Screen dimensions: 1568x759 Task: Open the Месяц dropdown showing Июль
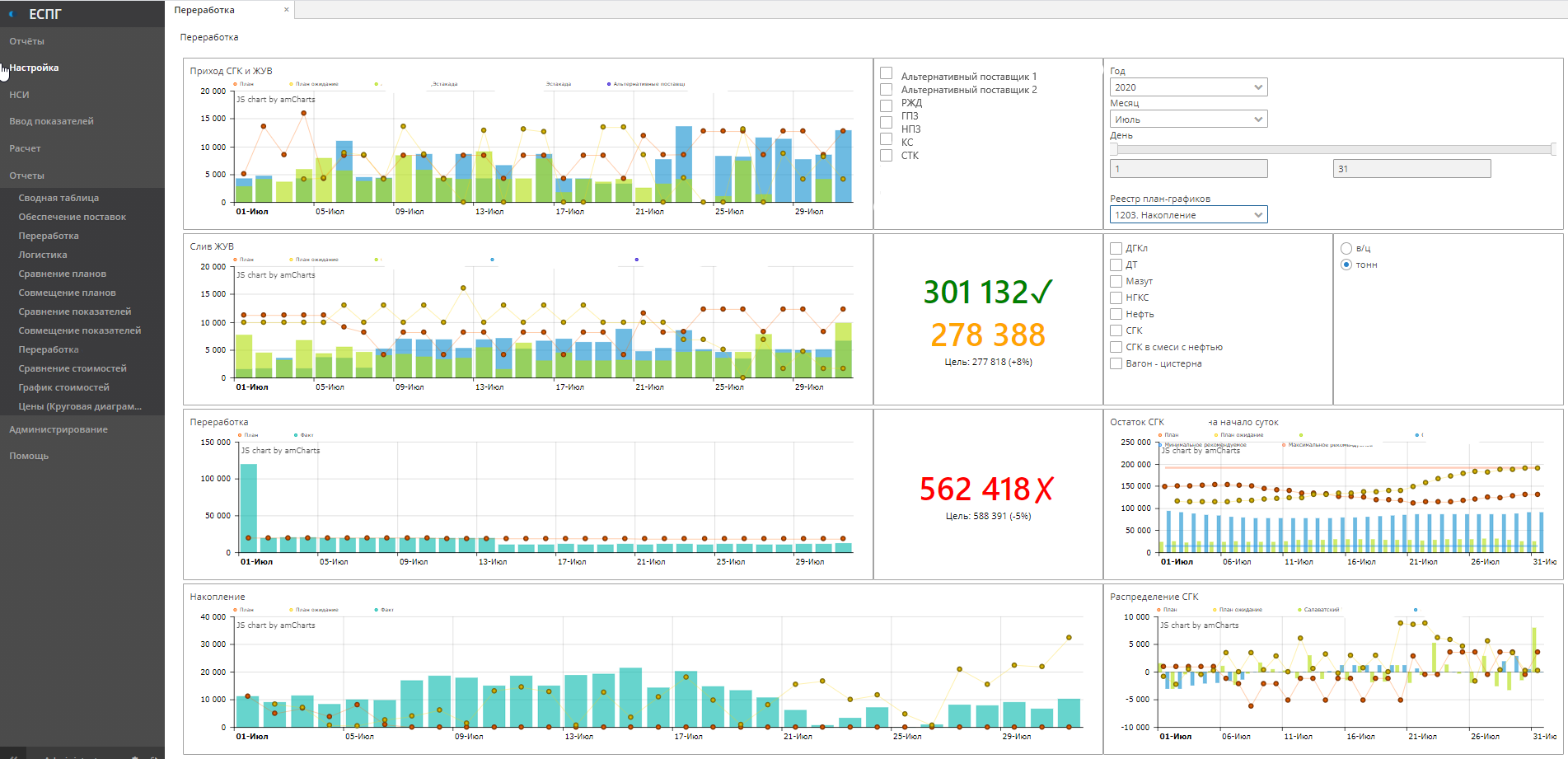(1188, 119)
